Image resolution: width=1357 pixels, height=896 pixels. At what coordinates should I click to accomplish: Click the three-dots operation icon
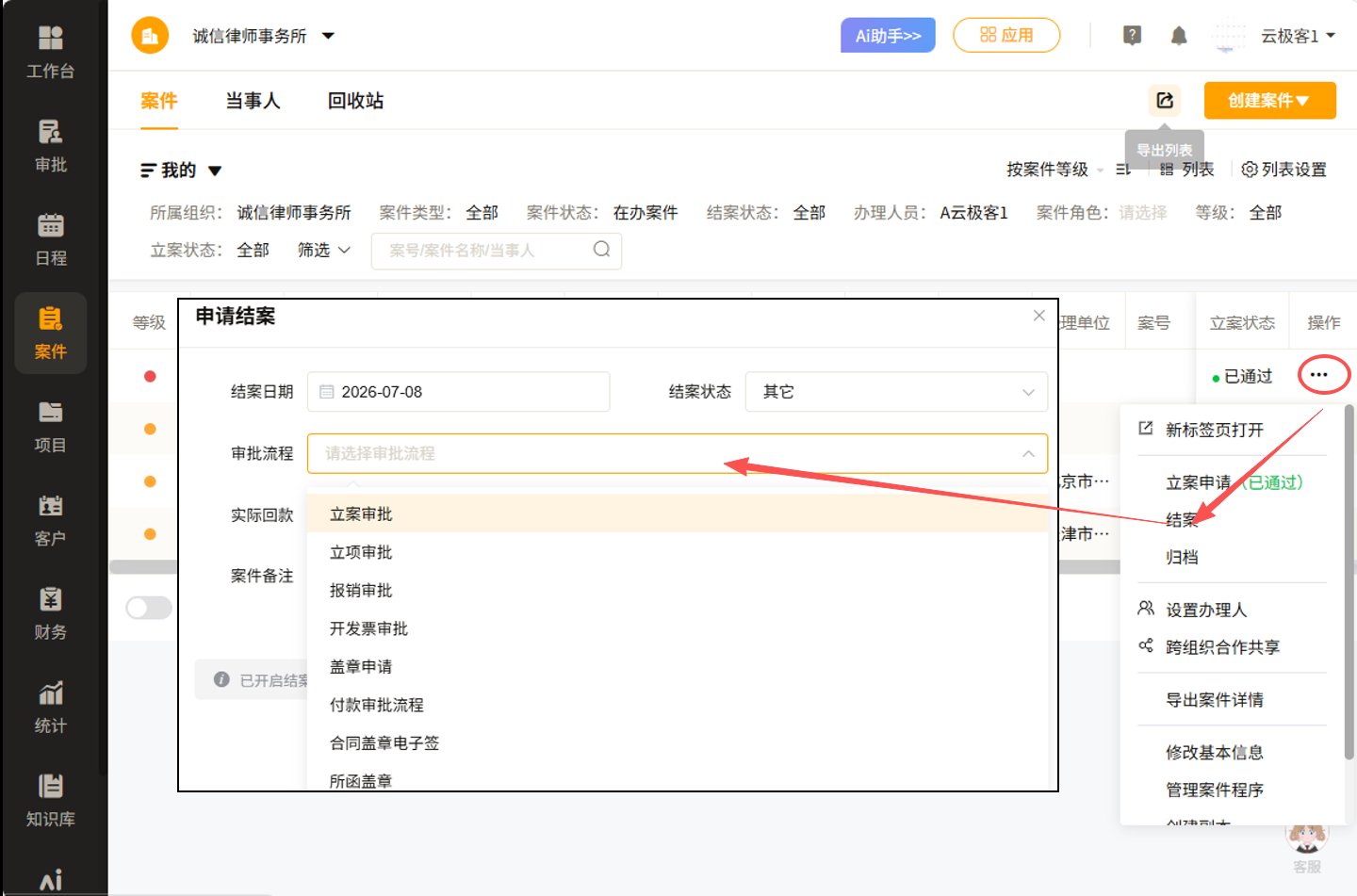click(x=1319, y=375)
